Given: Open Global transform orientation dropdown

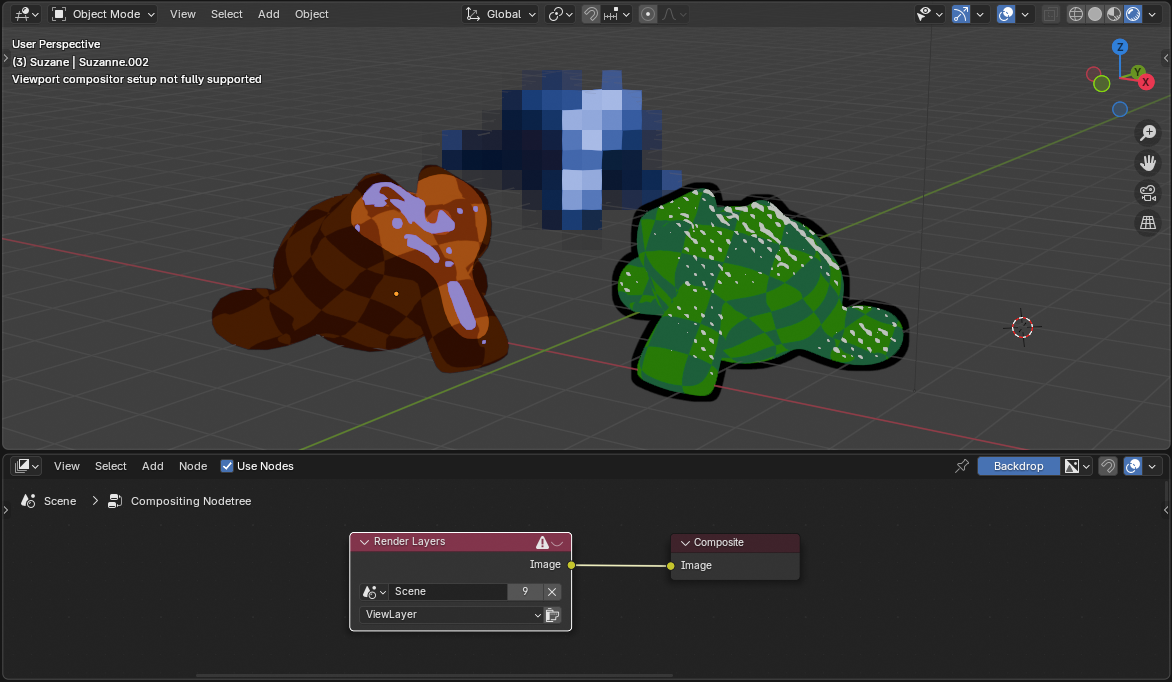Looking at the screenshot, I should (x=500, y=14).
